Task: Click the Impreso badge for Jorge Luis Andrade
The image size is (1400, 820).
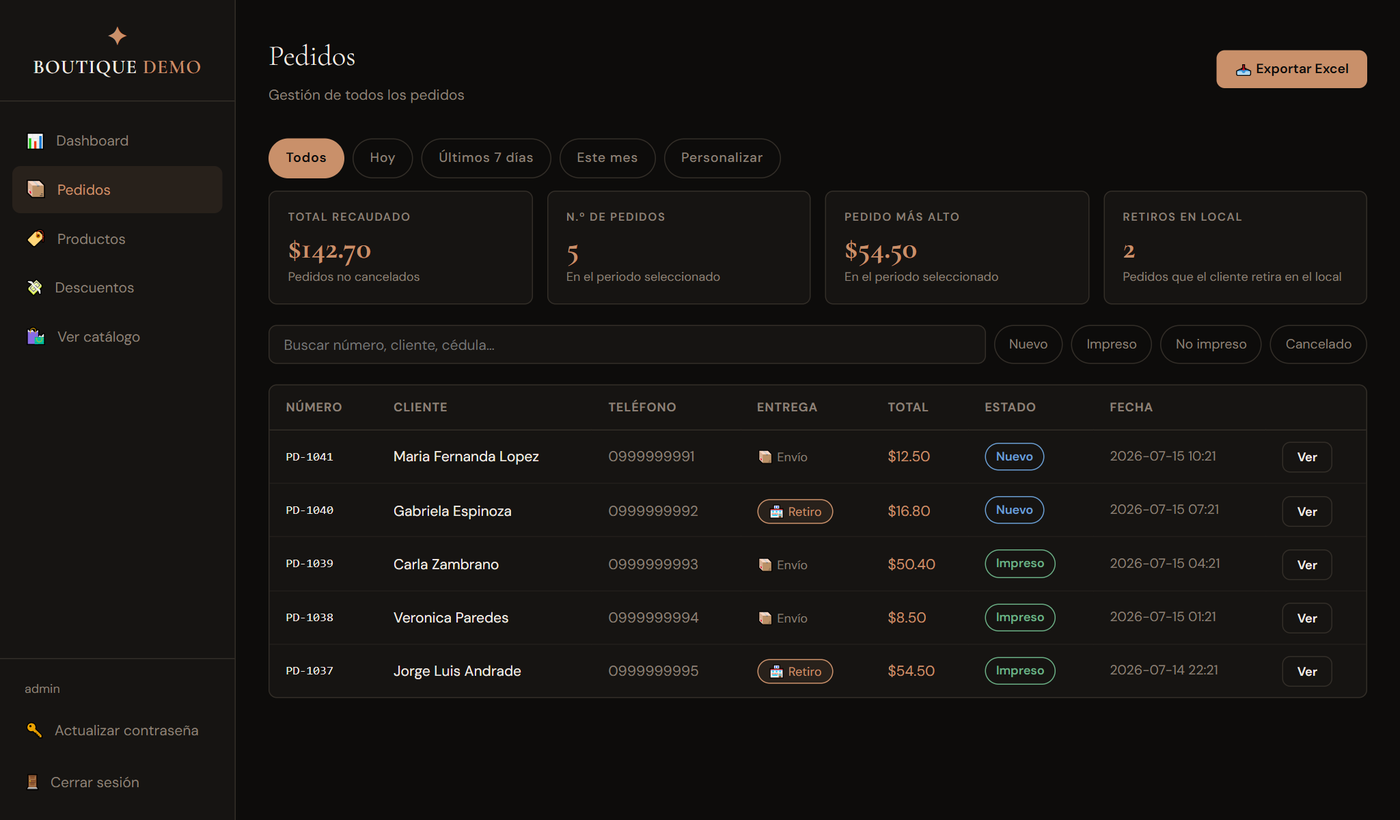Action: pyautogui.click(x=1020, y=671)
